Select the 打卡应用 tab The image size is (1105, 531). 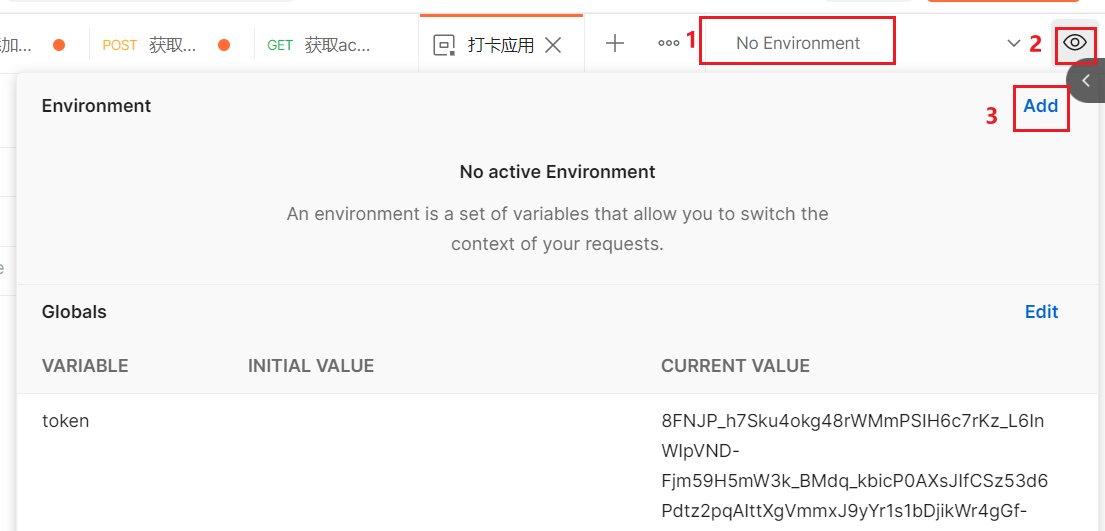[x=500, y=45]
